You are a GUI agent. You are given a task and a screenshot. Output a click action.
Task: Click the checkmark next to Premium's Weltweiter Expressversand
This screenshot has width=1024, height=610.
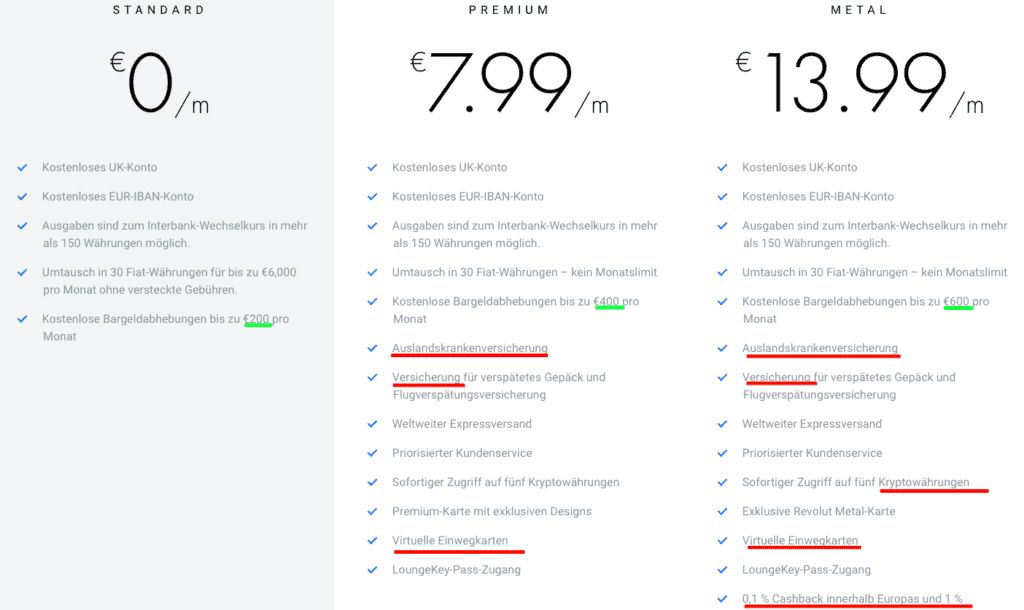coord(372,424)
